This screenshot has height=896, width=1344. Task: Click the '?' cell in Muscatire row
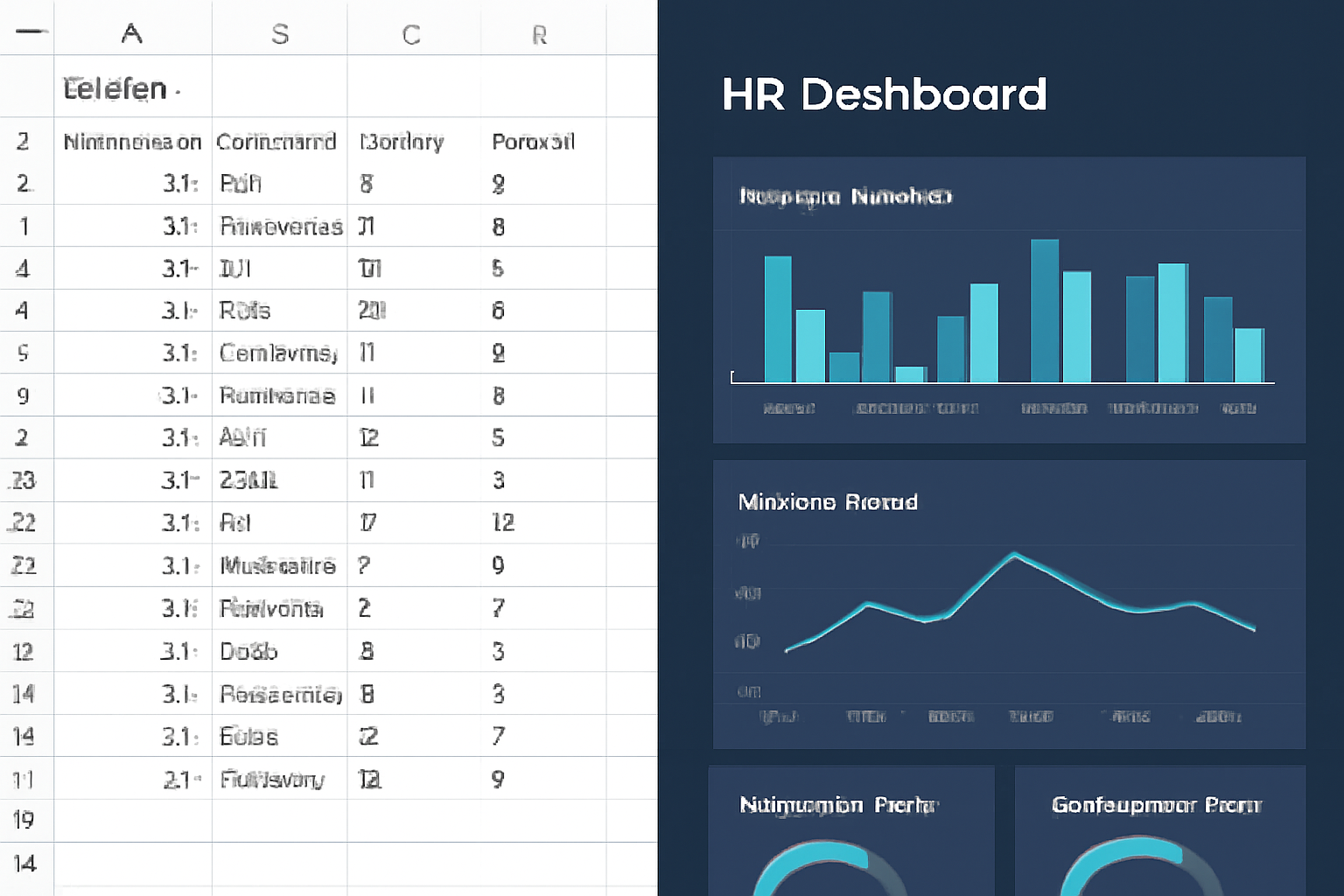point(414,565)
